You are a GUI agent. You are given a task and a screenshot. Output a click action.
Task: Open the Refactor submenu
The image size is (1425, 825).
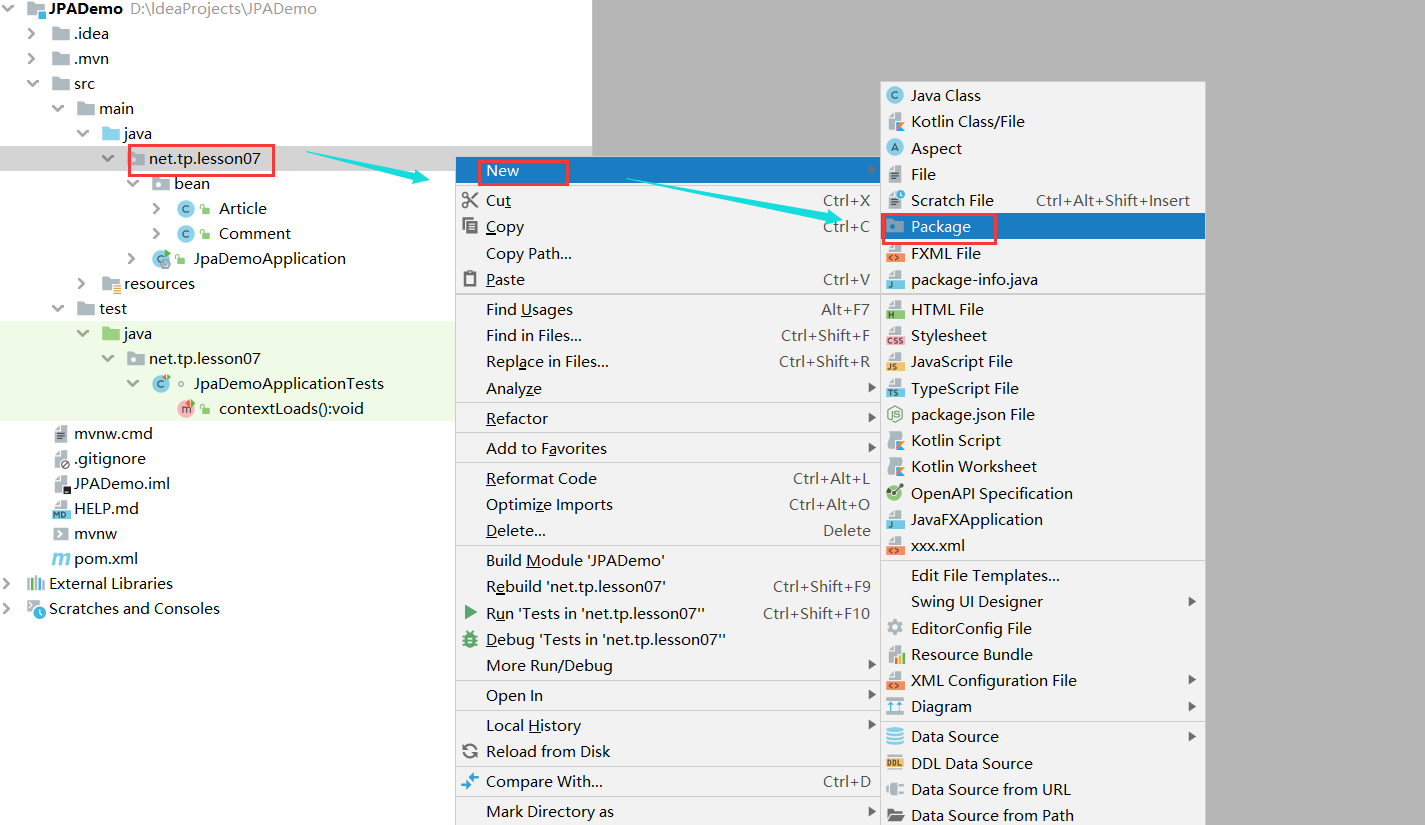pos(668,418)
